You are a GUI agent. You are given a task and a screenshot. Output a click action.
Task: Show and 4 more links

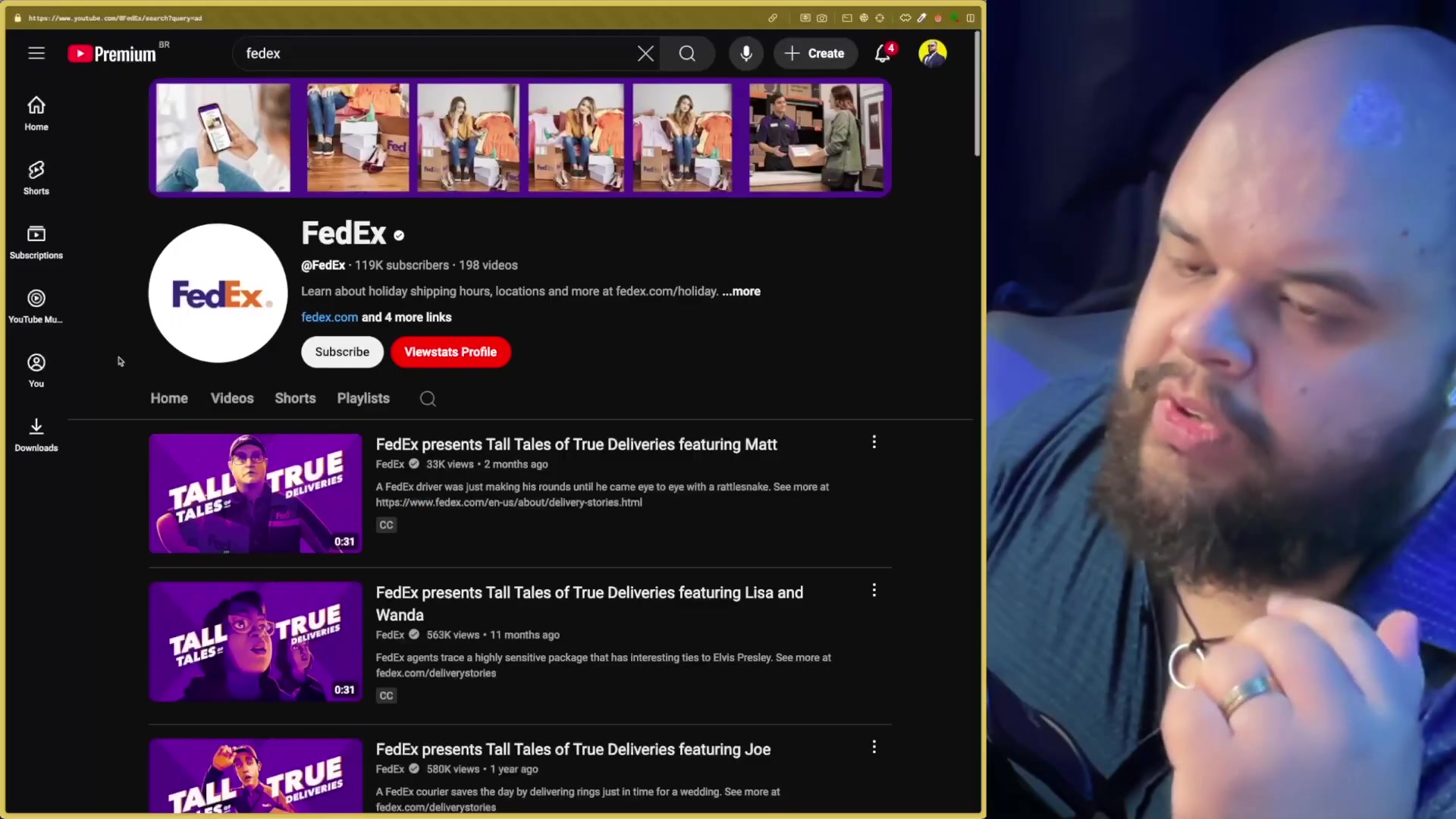point(406,317)
